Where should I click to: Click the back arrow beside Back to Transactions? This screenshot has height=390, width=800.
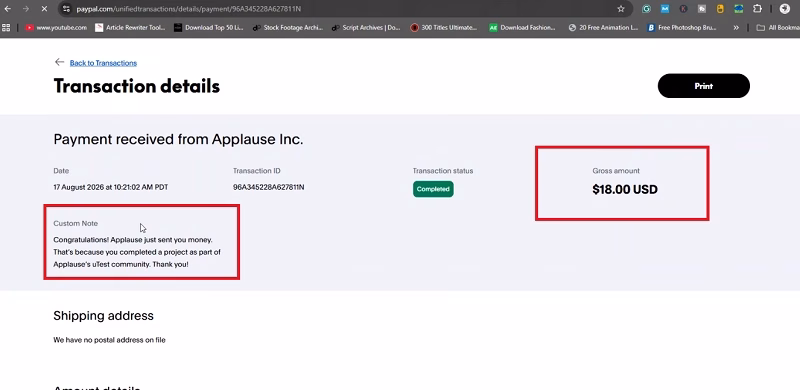(59, 62)
